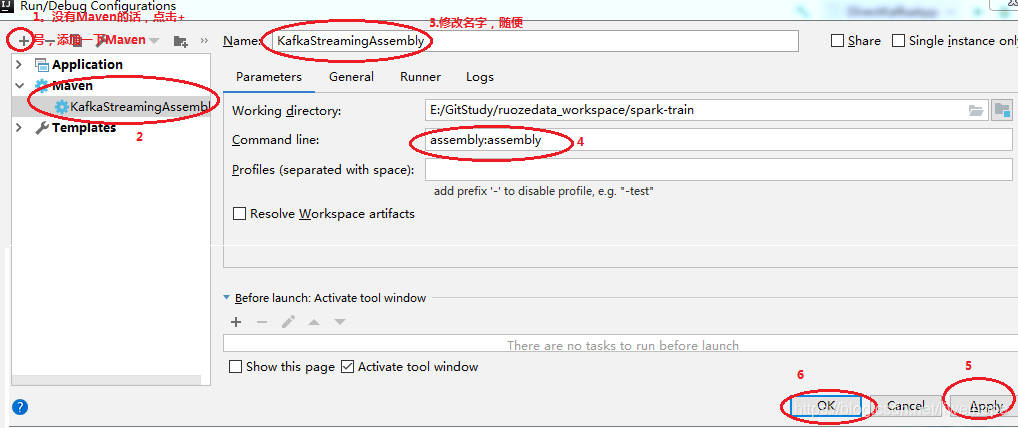Click the Profiles input field
Screen dimensions: 1018x428
(719, 170)
